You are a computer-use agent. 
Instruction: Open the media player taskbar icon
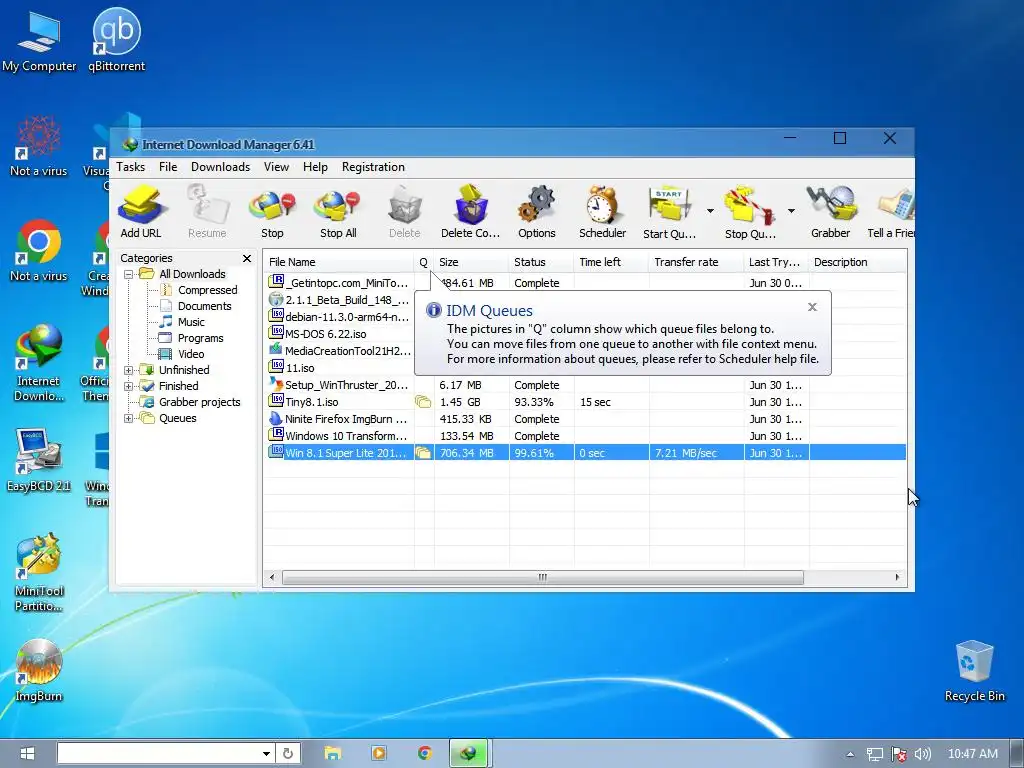[x=379, y=754]
